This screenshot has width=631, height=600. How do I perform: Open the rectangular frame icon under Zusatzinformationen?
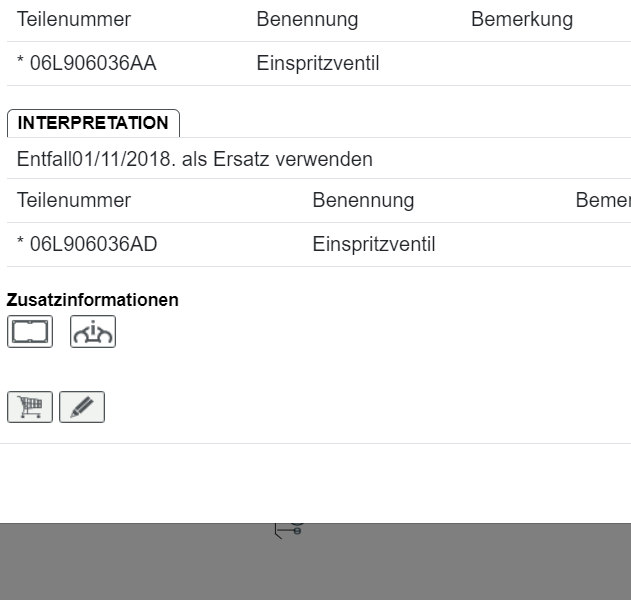coord(30,331)
